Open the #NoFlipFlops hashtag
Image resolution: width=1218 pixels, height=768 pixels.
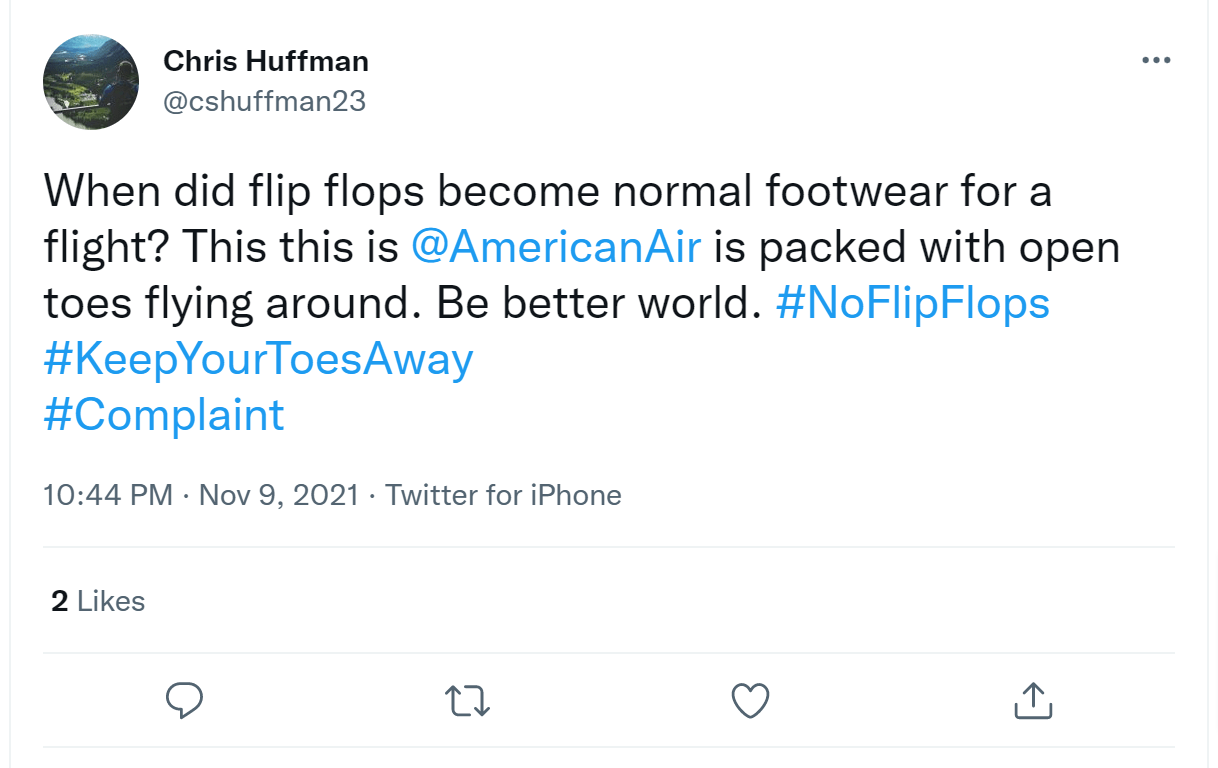click(917, 302)
